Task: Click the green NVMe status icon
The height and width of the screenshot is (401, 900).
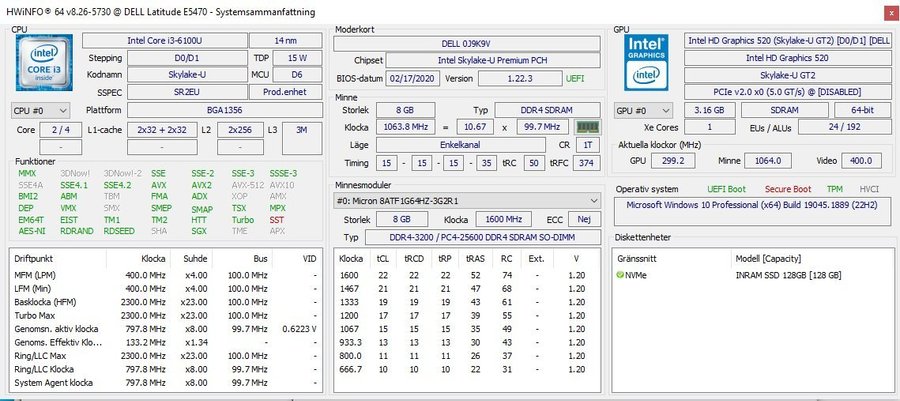Action: [620, 275]
